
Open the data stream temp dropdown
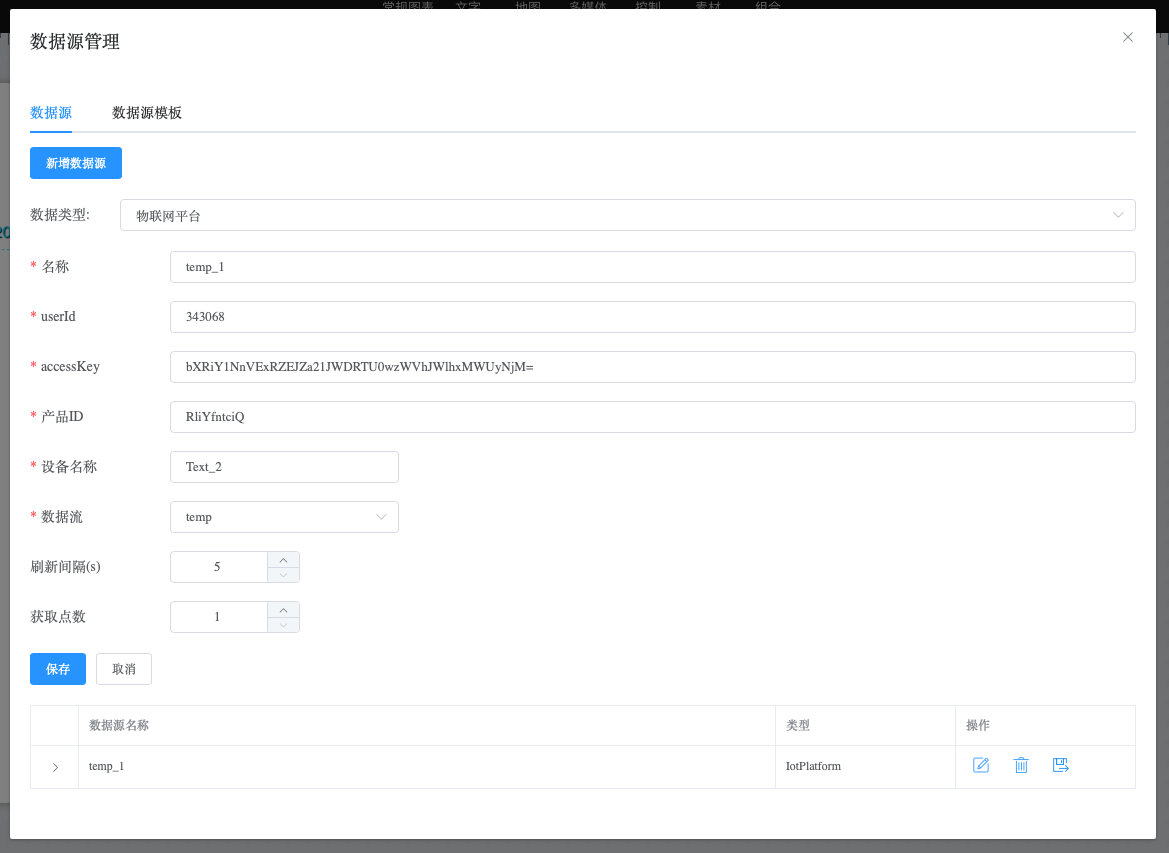tap(284, 517)
